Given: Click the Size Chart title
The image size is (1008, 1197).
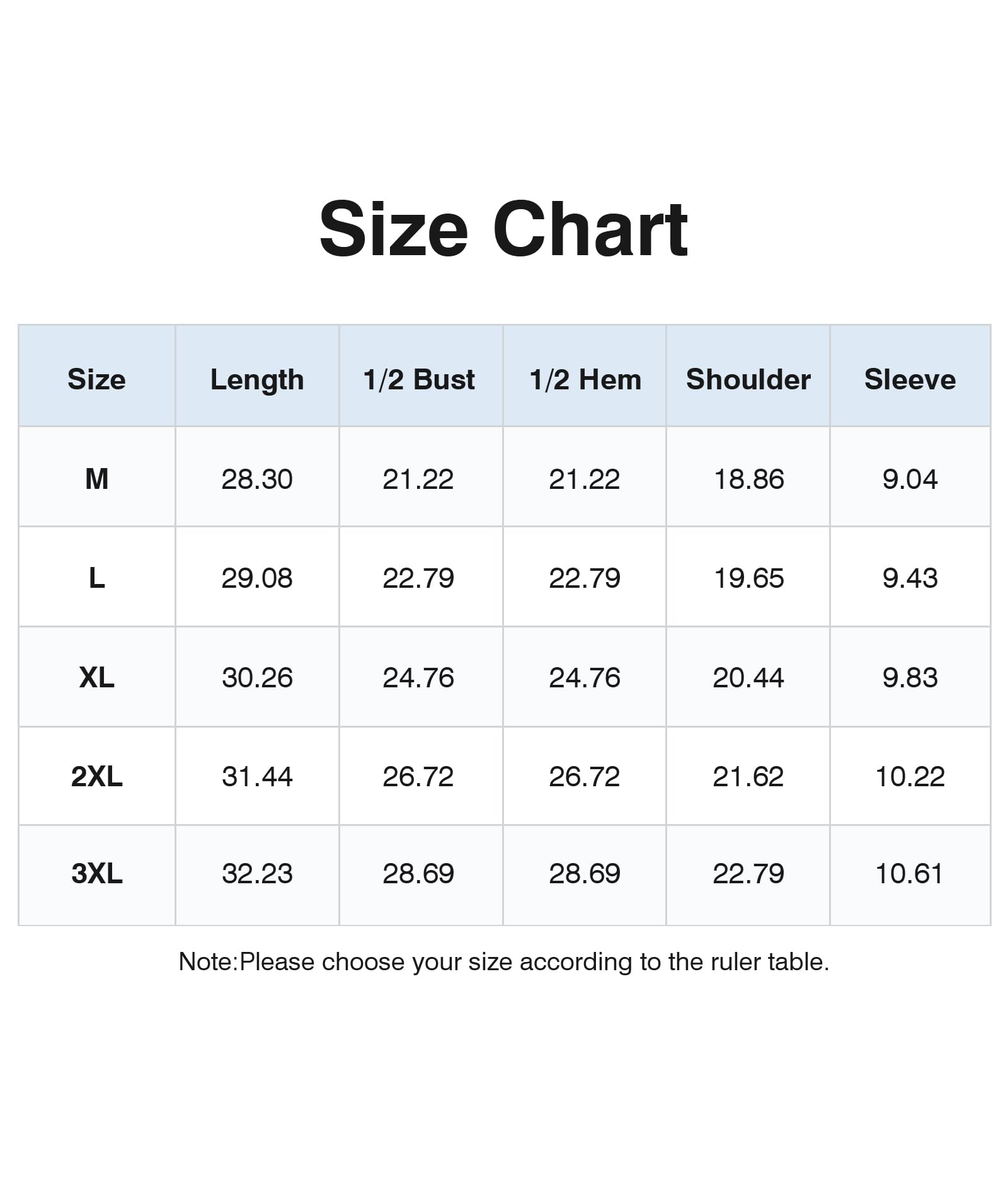Looking at the screenshot, I should click(503, 229).
